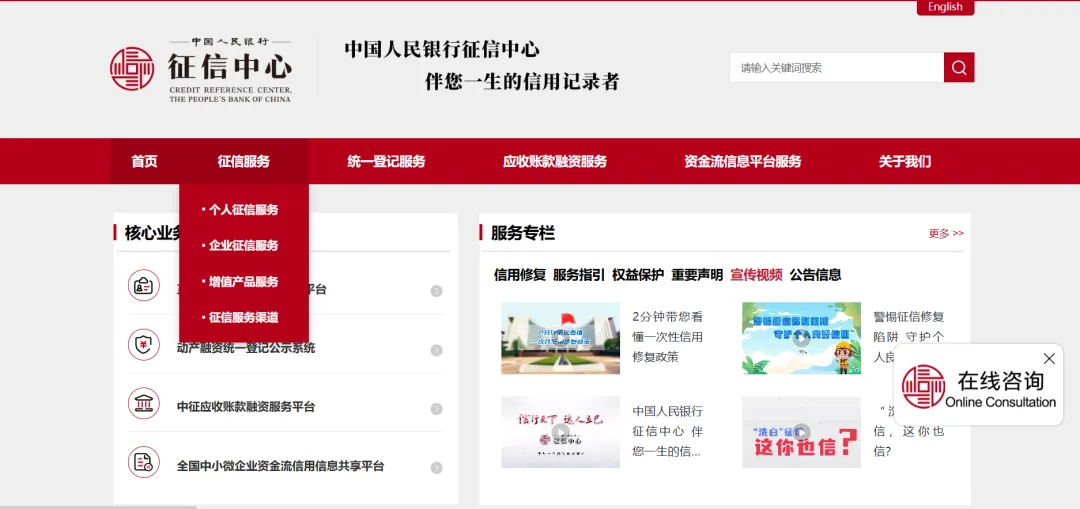
Task: Open 动产融资统一登记公示系统 link
Action: pos(246,348)
